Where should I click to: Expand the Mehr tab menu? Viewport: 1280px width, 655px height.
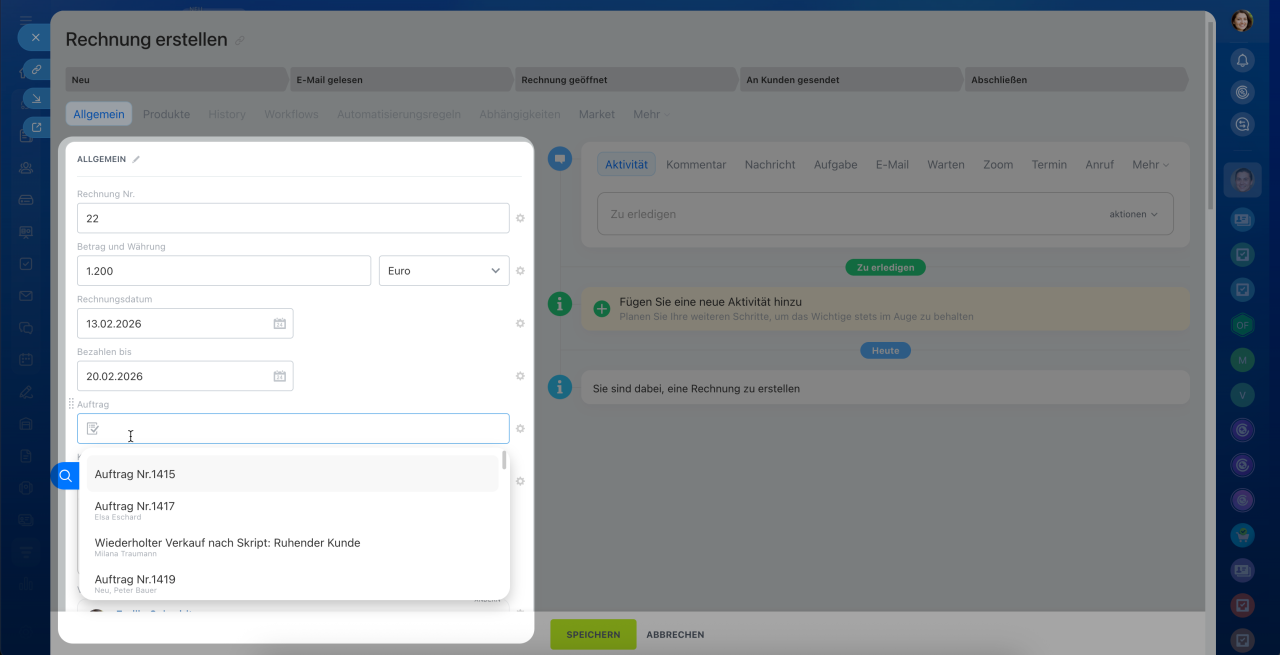click(651, 115)
